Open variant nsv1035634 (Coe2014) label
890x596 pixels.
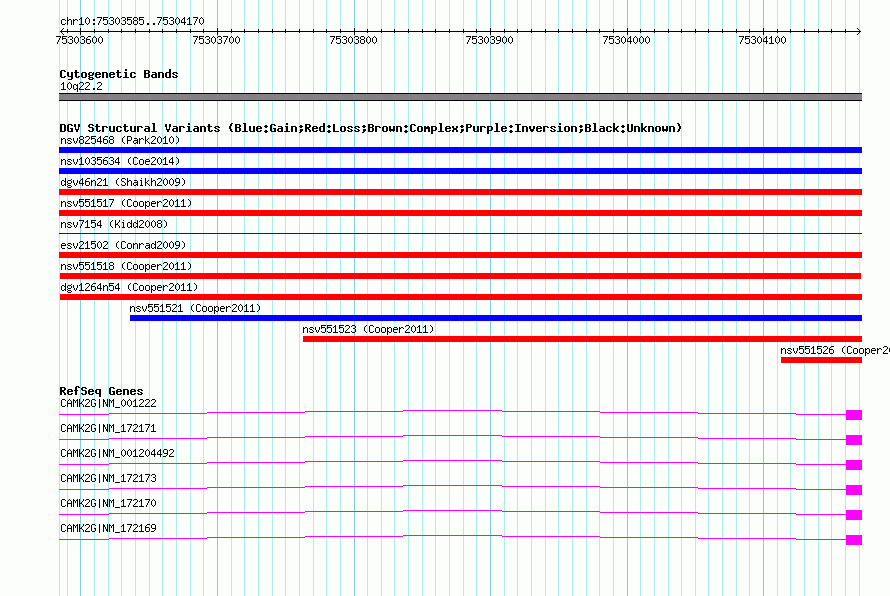tap(120, 161)
